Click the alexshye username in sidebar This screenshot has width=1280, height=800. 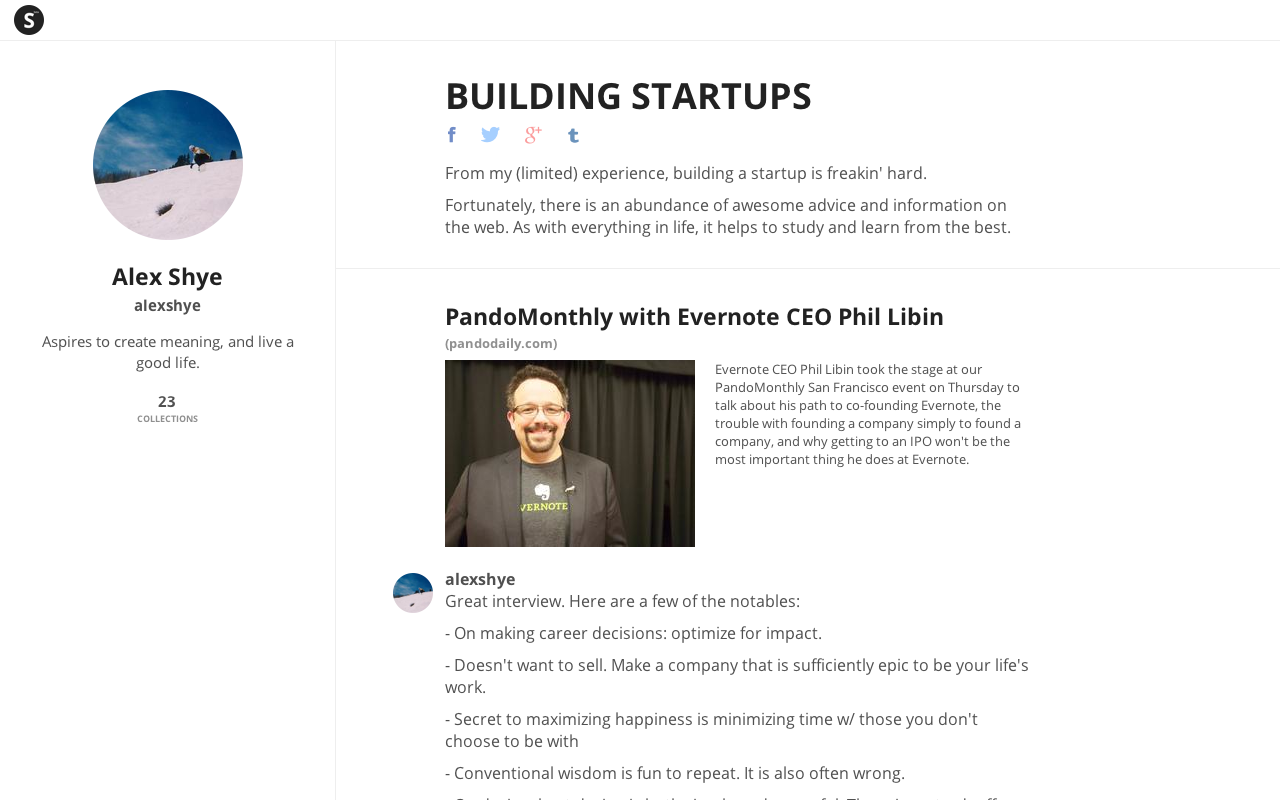[167, 306]
